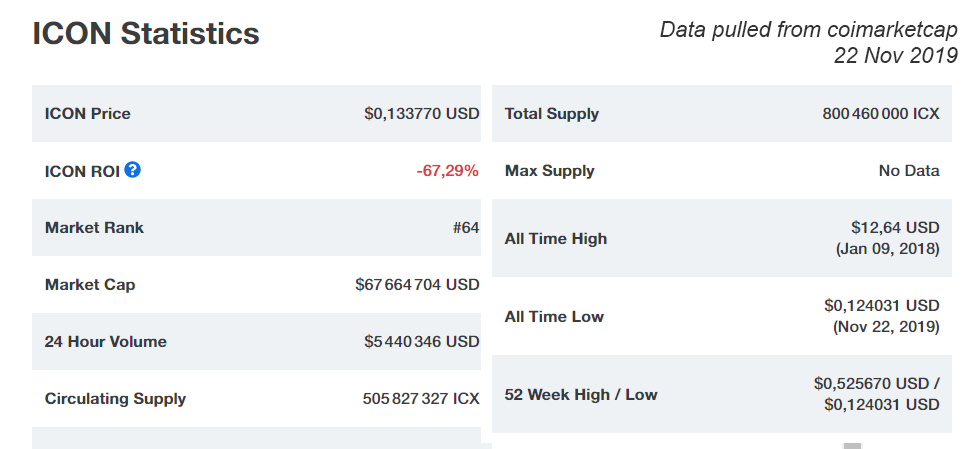Select the $5 440 346 USD volume value

pos(422,341)
